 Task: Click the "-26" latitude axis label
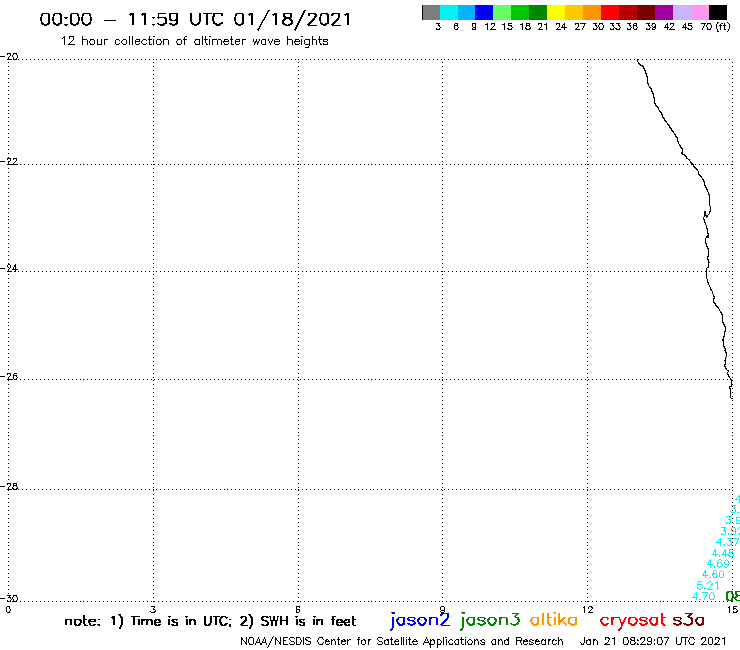(9, 376)
